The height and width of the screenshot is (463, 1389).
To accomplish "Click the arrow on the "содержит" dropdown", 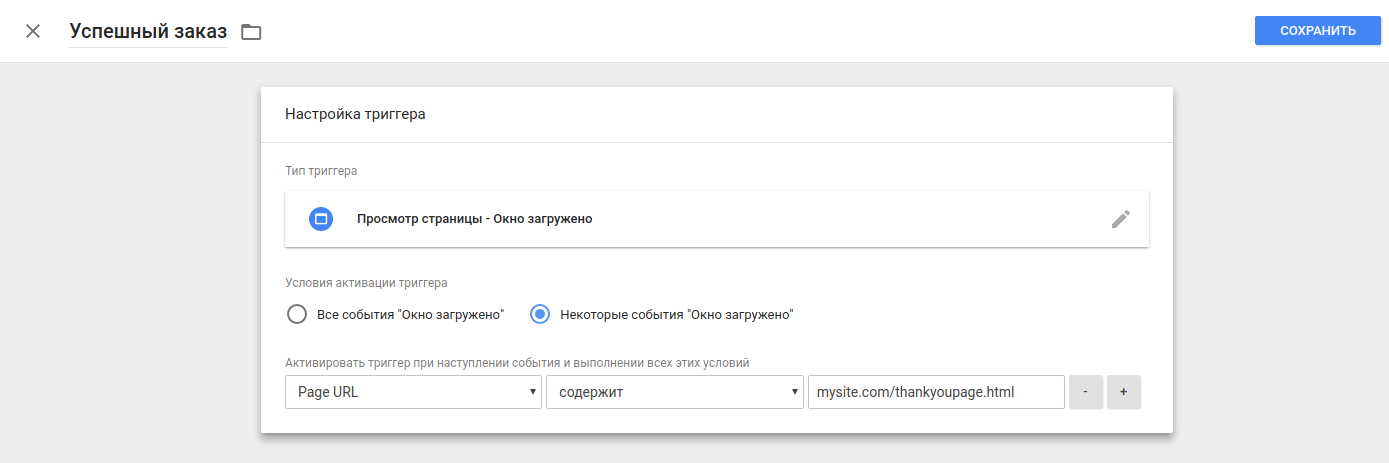I will [795, 392].
